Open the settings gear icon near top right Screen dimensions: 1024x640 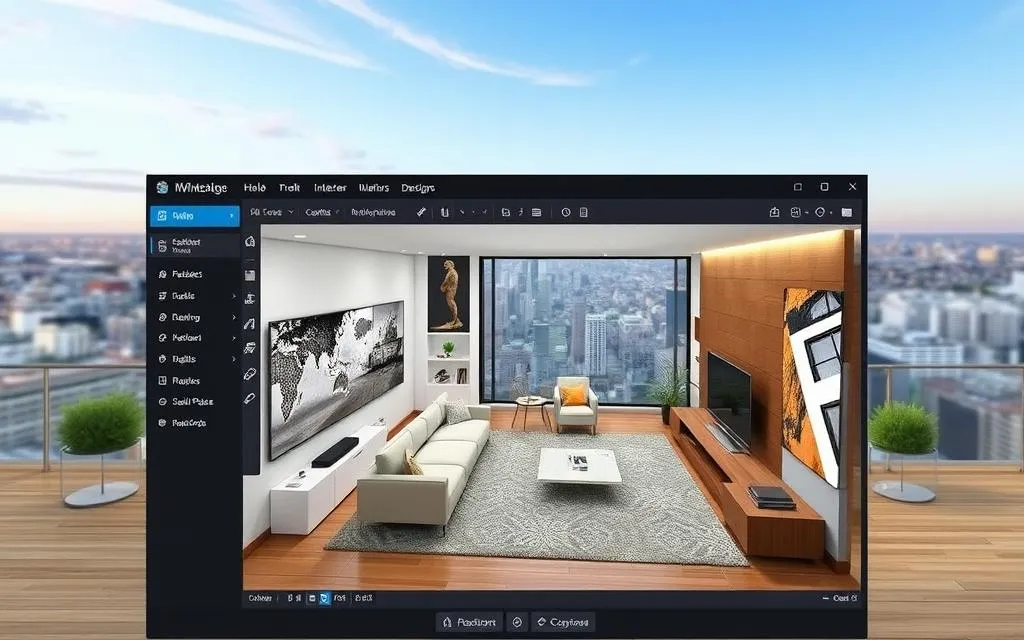pos(820,212)
